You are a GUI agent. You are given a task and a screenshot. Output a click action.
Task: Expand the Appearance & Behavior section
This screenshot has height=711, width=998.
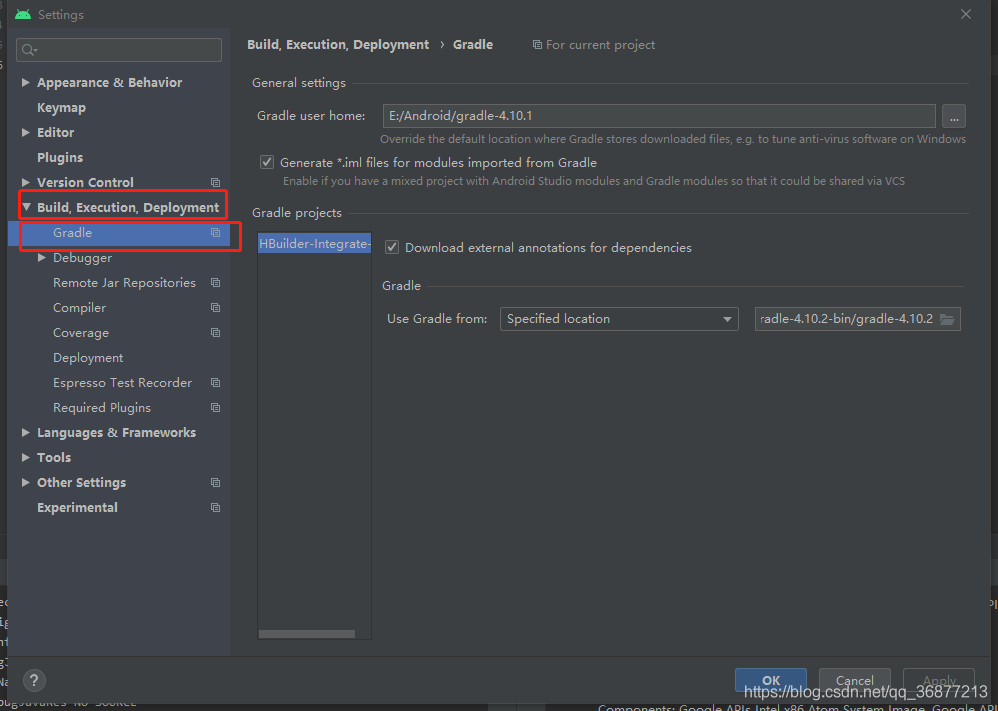point(25,82)
